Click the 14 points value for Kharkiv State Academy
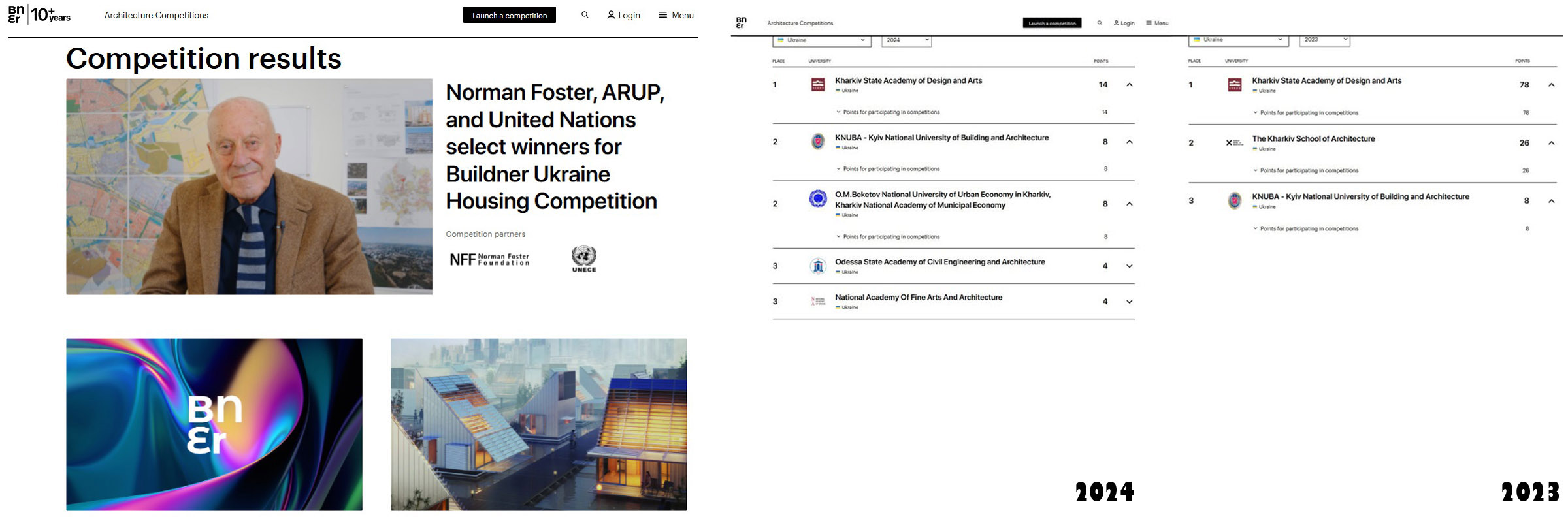 point(1103,84)
